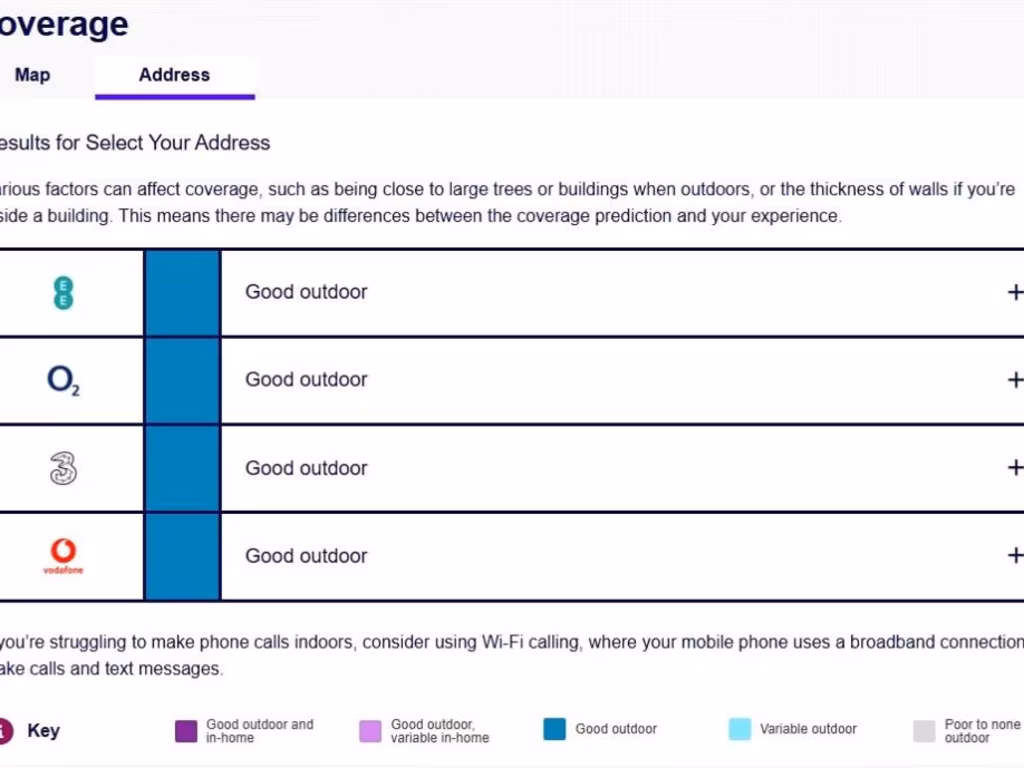Click the light purple 'variable in-home' key swatch
Viewport: 1024px width, 768px height.
click(370, 731)
